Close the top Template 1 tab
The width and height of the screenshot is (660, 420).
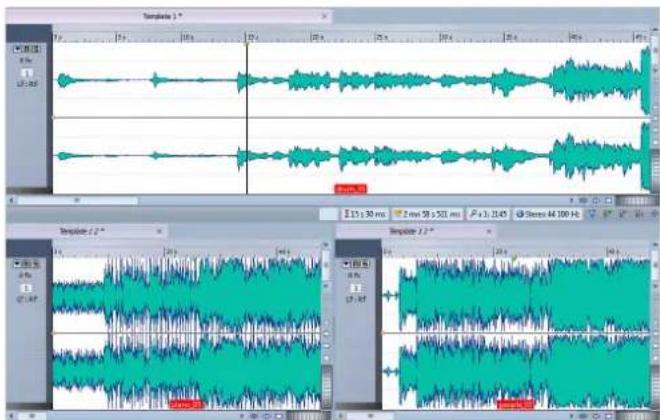[324, 16]
